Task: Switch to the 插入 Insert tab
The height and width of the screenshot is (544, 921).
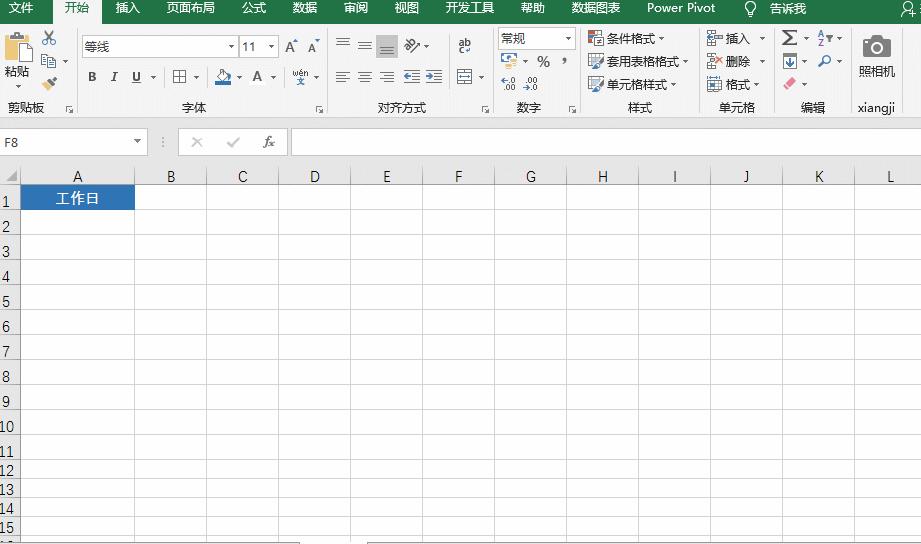Action: pyautogui.click(x=127, y=8)
